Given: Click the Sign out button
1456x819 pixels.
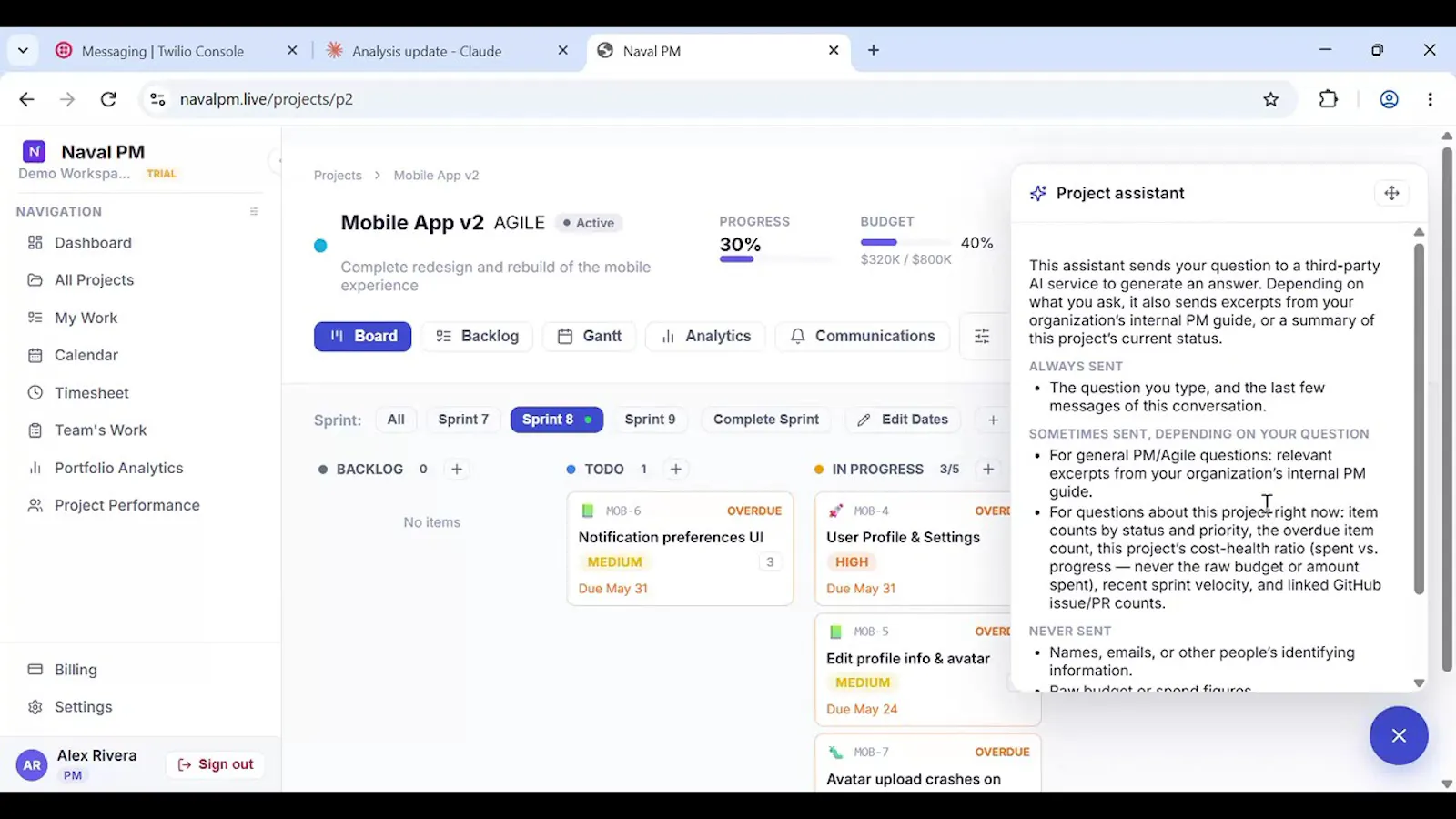Looking at the screenshot, I should coord(216,764).
